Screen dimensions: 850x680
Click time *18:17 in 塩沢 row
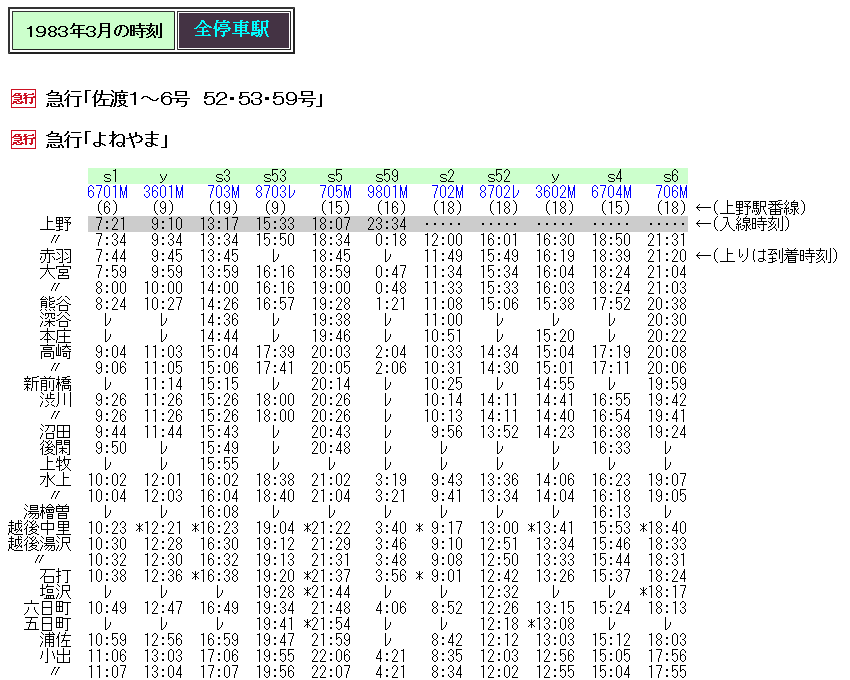663,592
